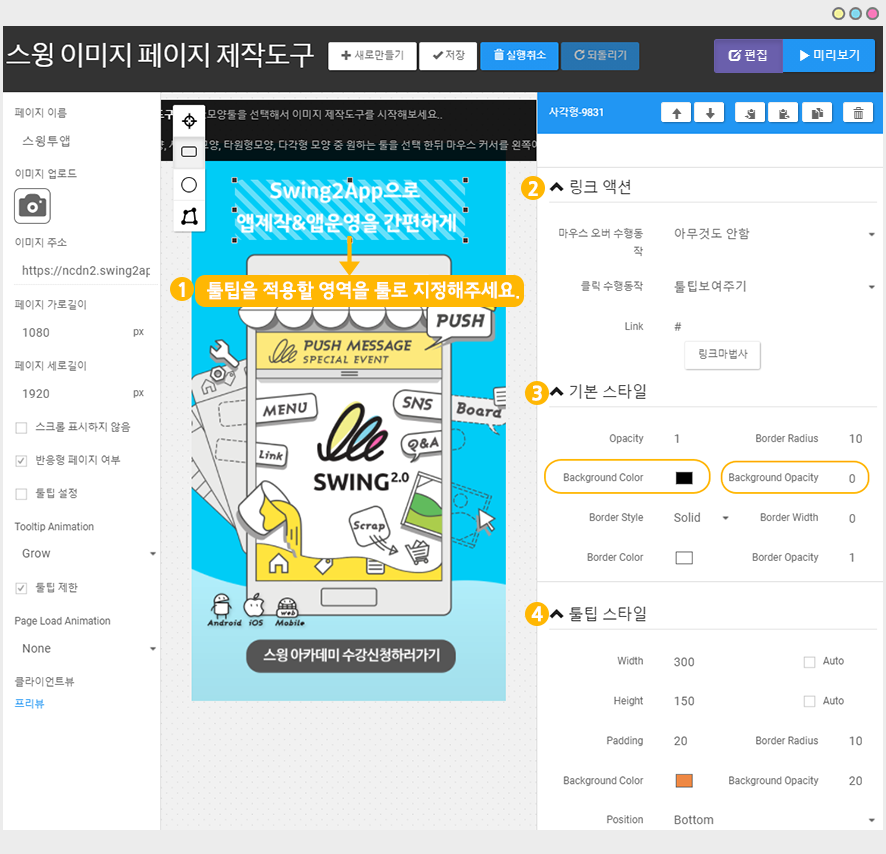This screenshot has height=854, width=886.
Task: Switch to 편집 mode
Action: click(748, 56)
